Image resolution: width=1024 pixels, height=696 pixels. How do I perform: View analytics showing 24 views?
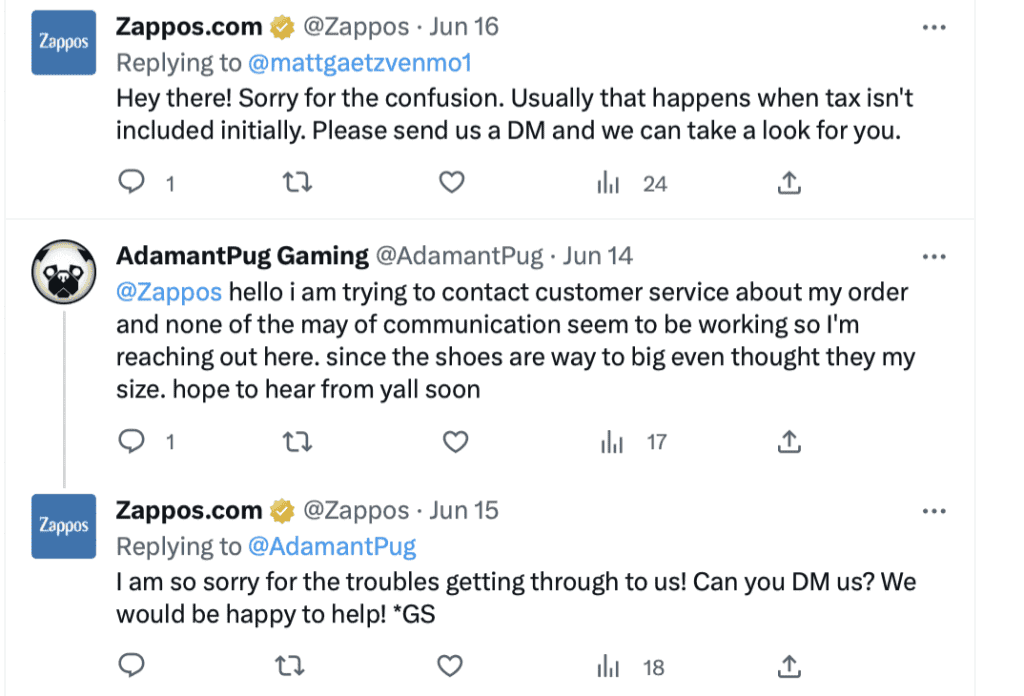point(632,183)
